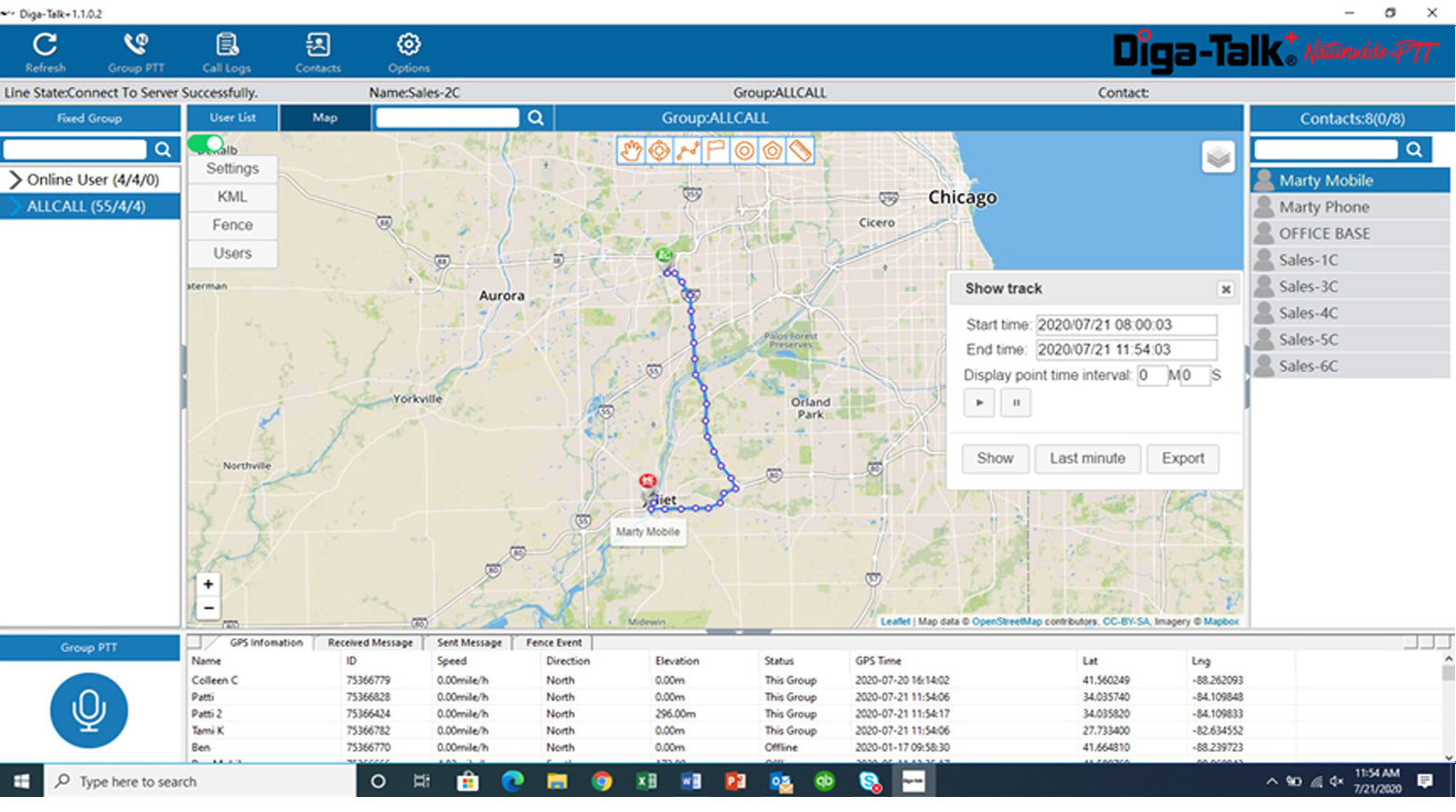Expand the ALLCALL group node
Image resolution: width=1456 pixels, height=812 pixels.
(x=15, y=206)
